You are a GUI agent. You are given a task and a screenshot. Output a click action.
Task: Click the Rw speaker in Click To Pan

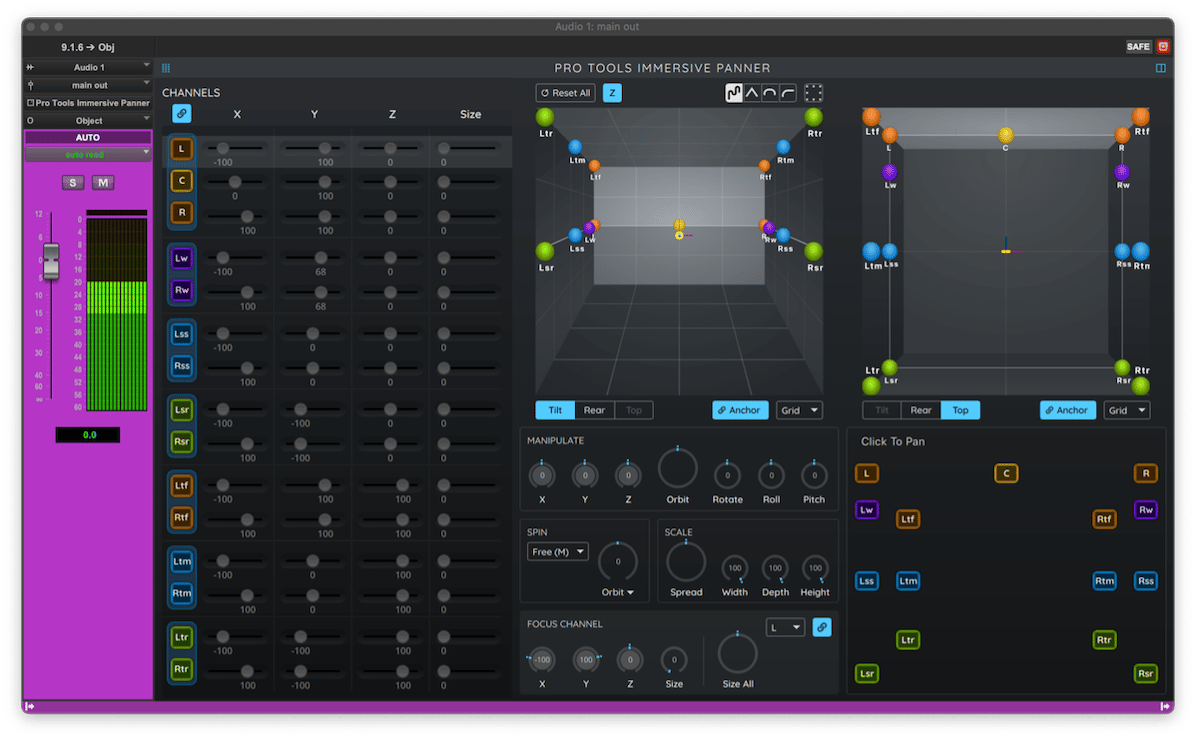coord(1146,510)
